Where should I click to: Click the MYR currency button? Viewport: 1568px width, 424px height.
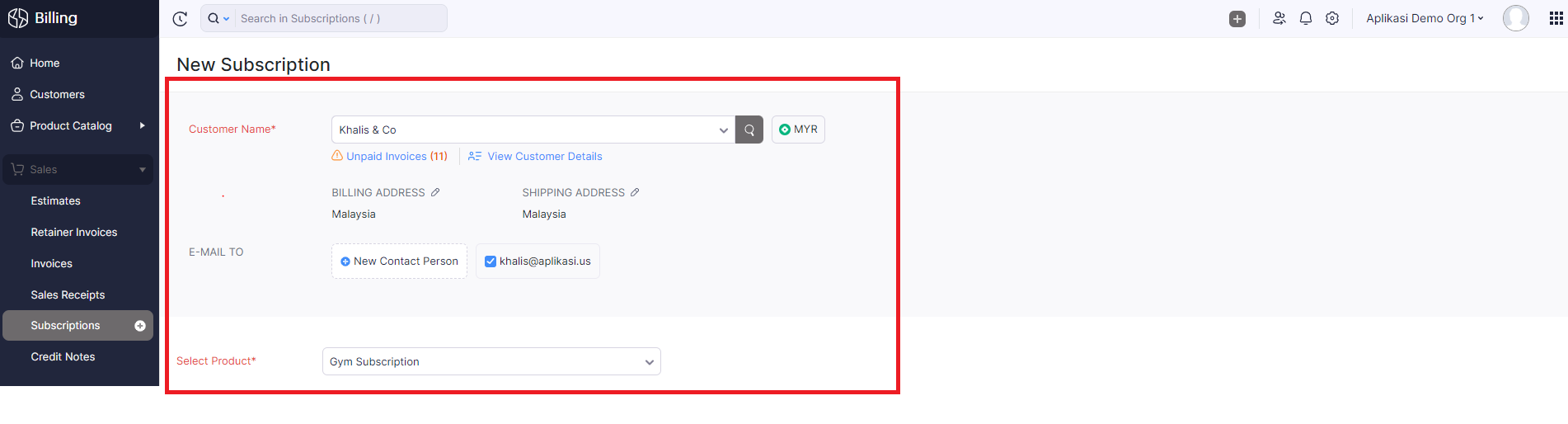tap(798, 130)
